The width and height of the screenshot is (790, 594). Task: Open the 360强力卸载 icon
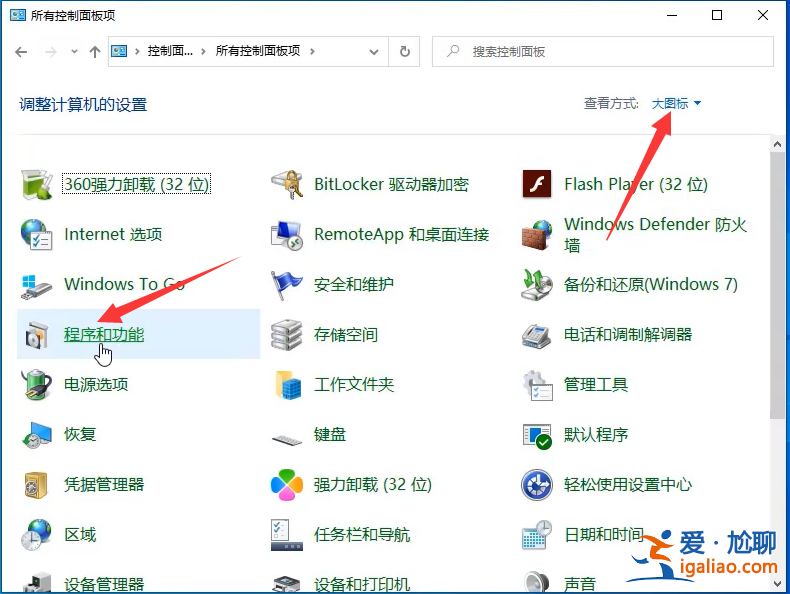[37, 185]
